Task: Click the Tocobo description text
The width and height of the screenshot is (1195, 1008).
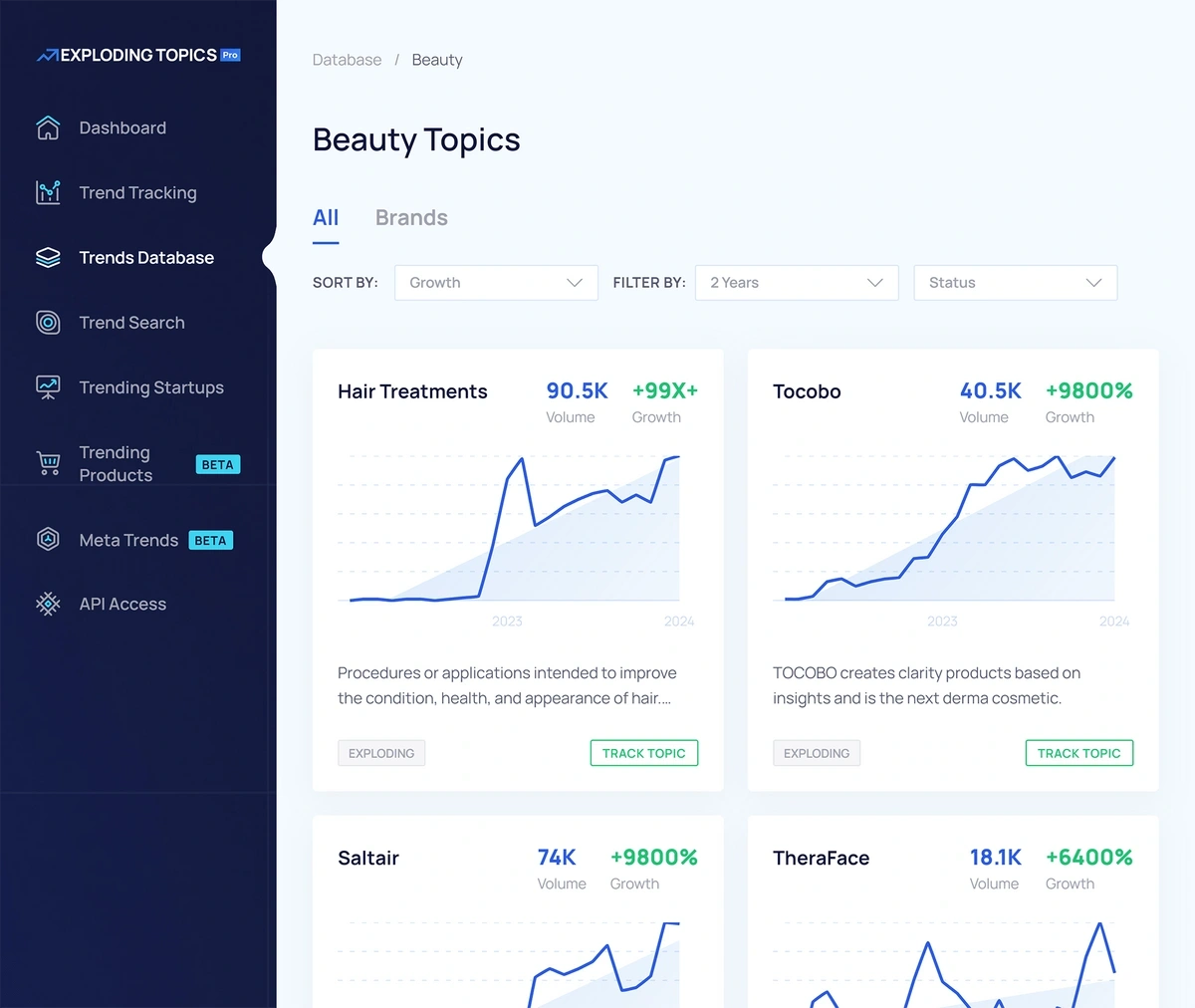Action: click(926, 685)
